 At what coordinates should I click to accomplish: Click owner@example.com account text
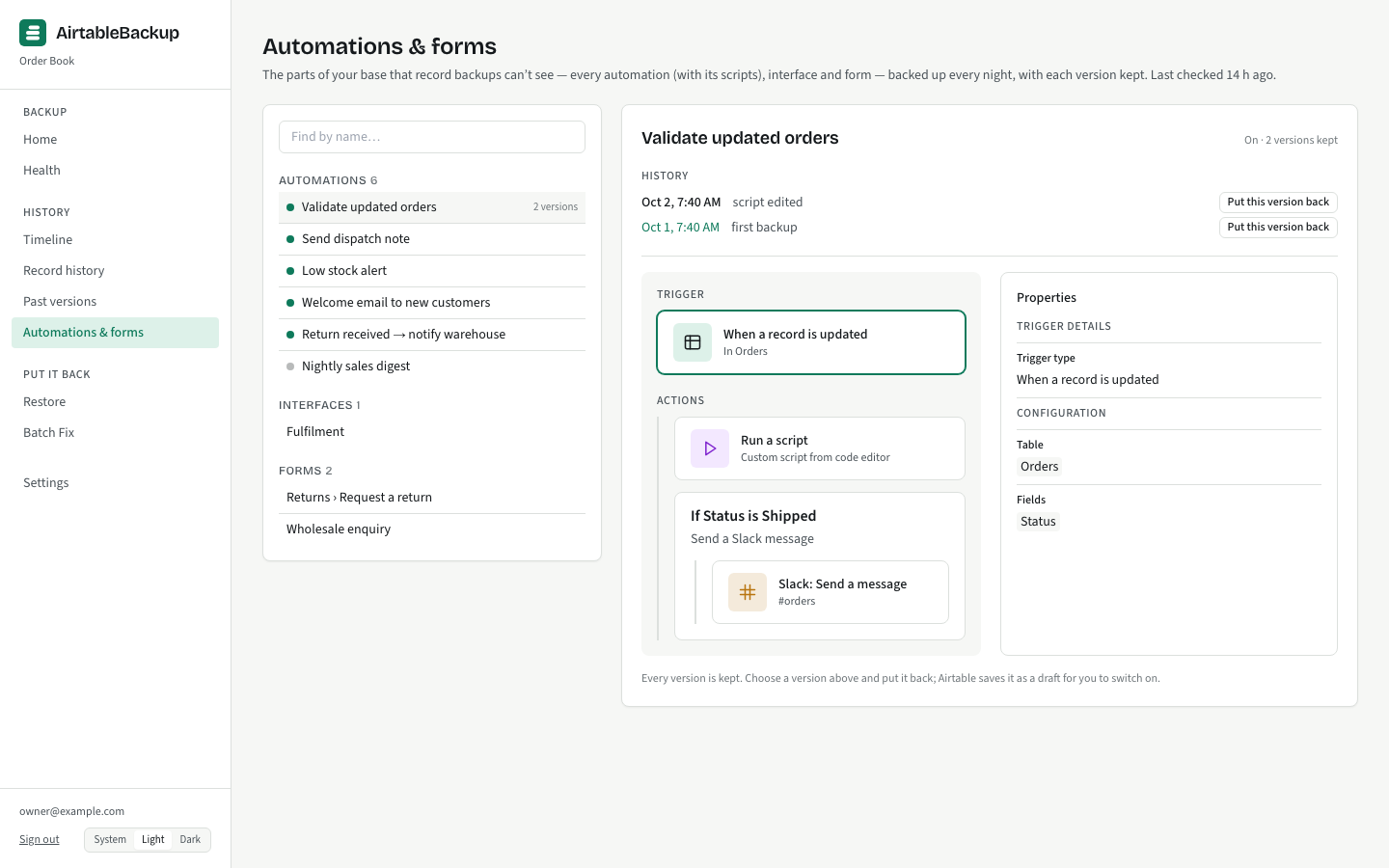pyautogui.click(x=71, y=812)
